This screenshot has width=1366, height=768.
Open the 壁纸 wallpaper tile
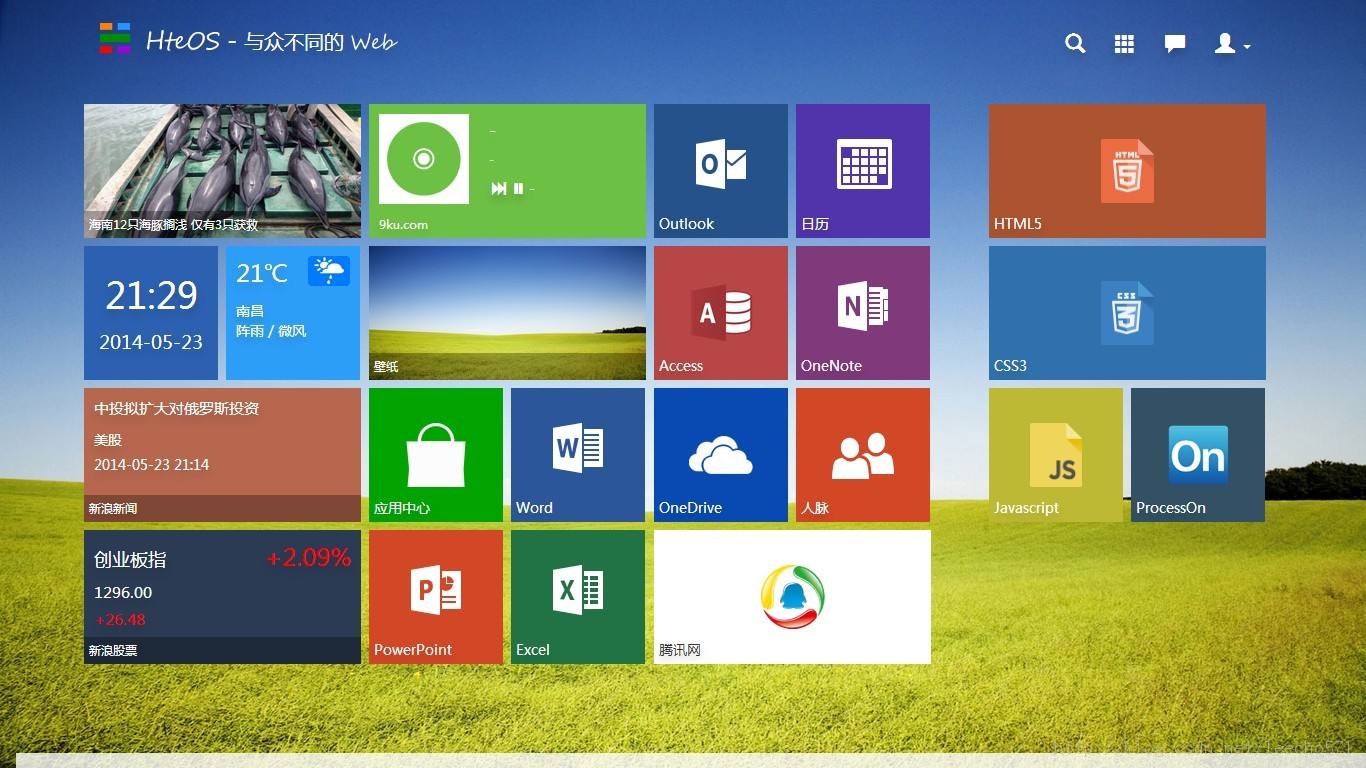coord(507,312)
